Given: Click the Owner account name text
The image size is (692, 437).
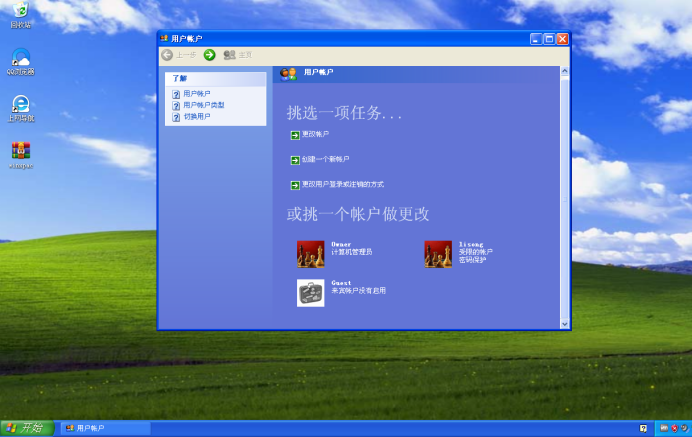Looking at the screenshot, I should pyautogui.click(x=341, y=245).
